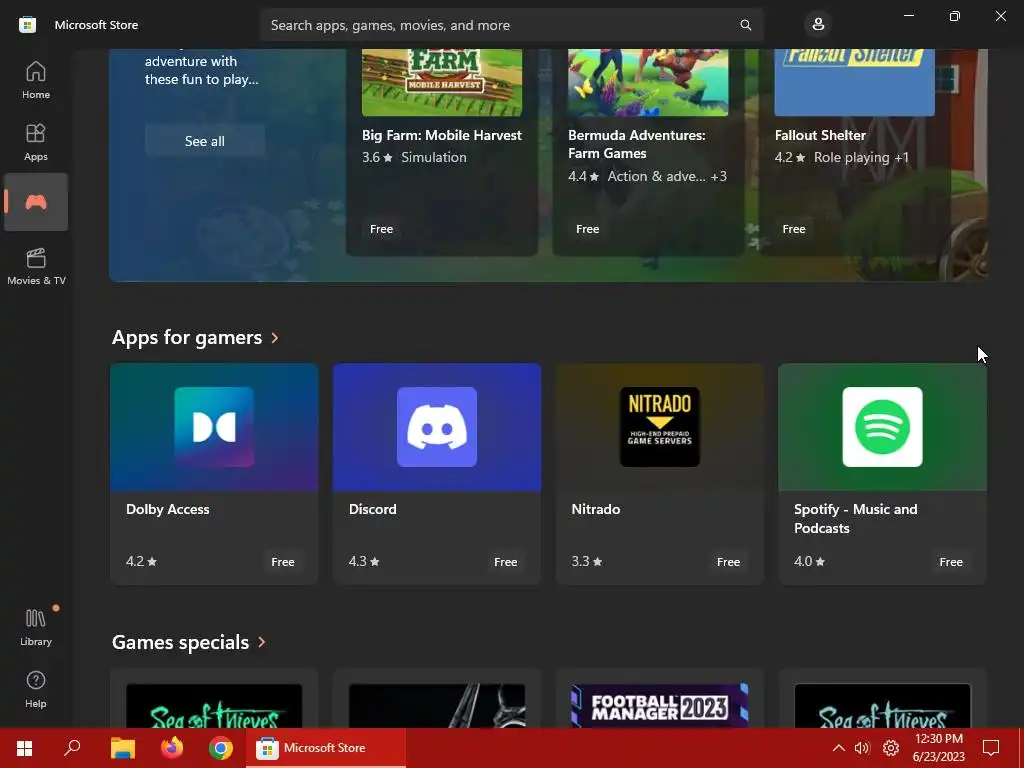
Task: Click the Big Farm: Mobile Harvest title
Action: (442, 135)
